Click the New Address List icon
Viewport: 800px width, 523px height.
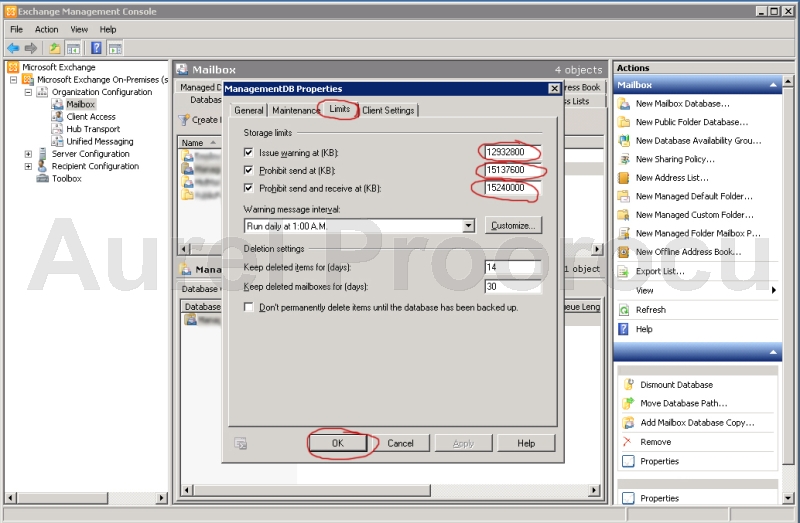pyautogui.click(x=623, y=178)
